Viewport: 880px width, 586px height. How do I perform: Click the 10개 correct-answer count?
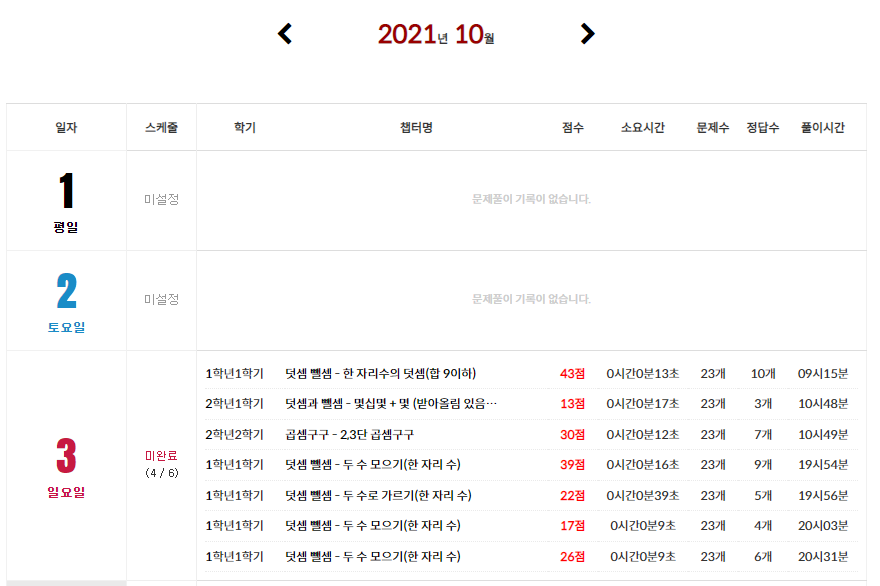click(x=763, y=374)
